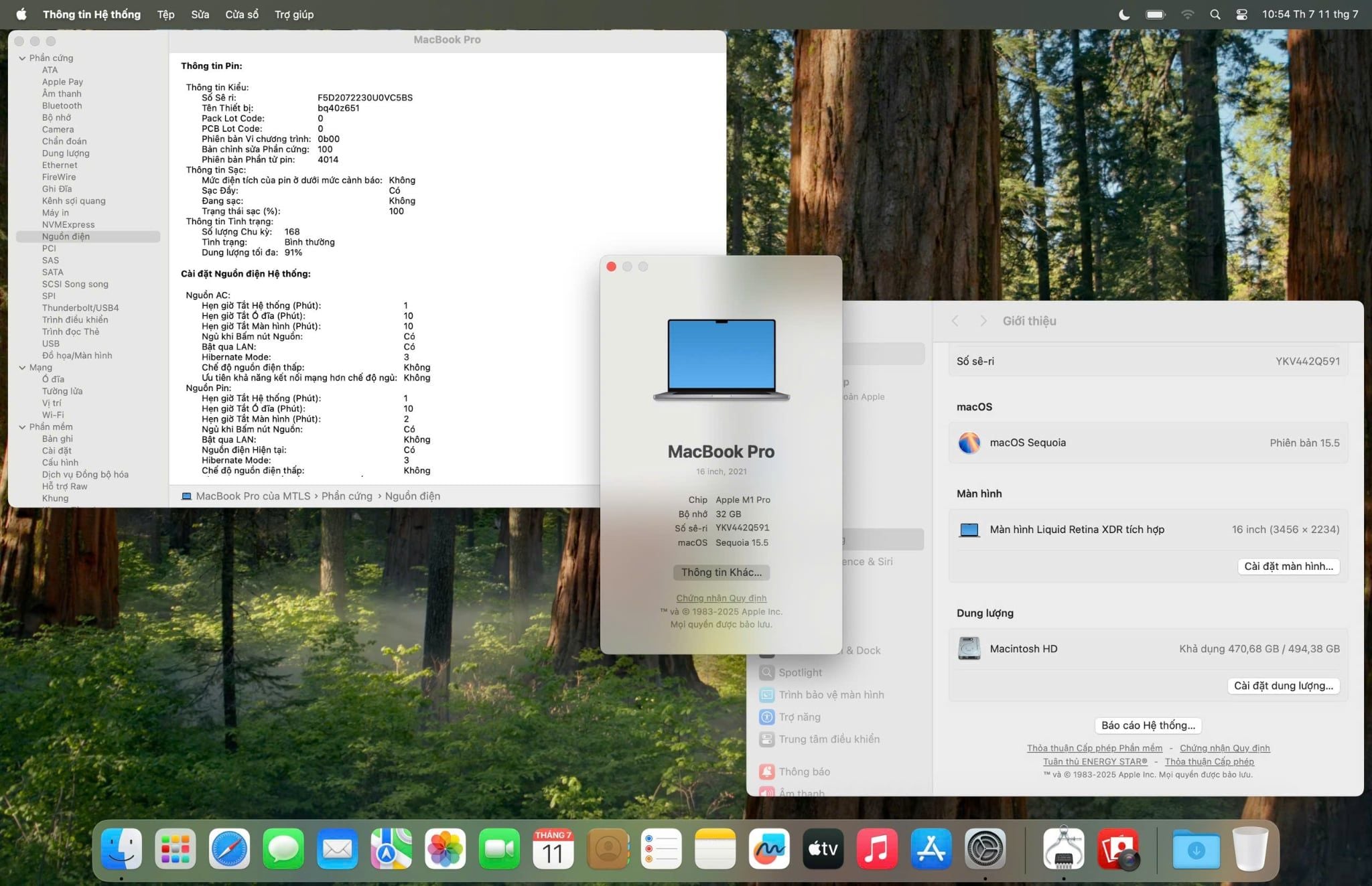This screenshot has height=886, width=1372.
Task: Select NVMExpress in hardware sidebar
Action: [68, 225]
